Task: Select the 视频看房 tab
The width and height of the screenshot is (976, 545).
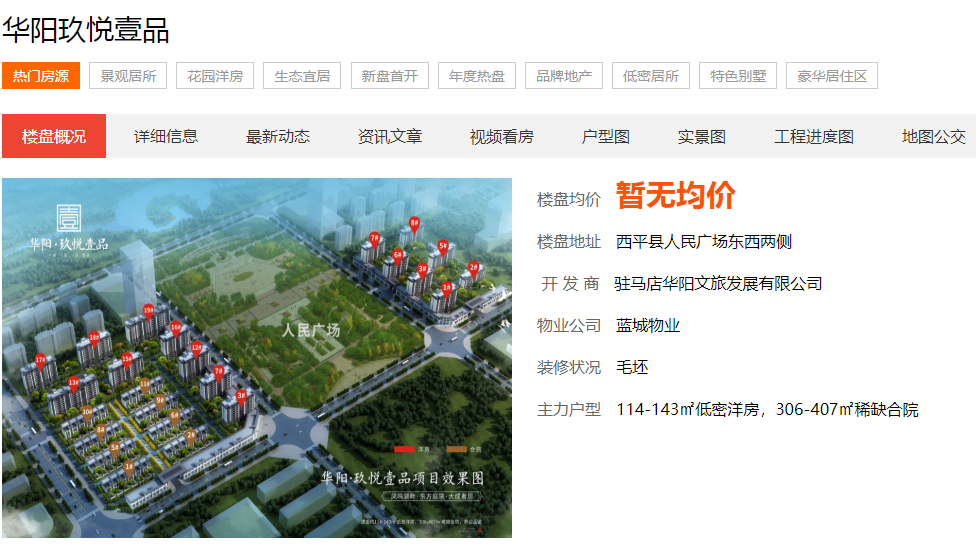Action: click(x=502, y=136)
